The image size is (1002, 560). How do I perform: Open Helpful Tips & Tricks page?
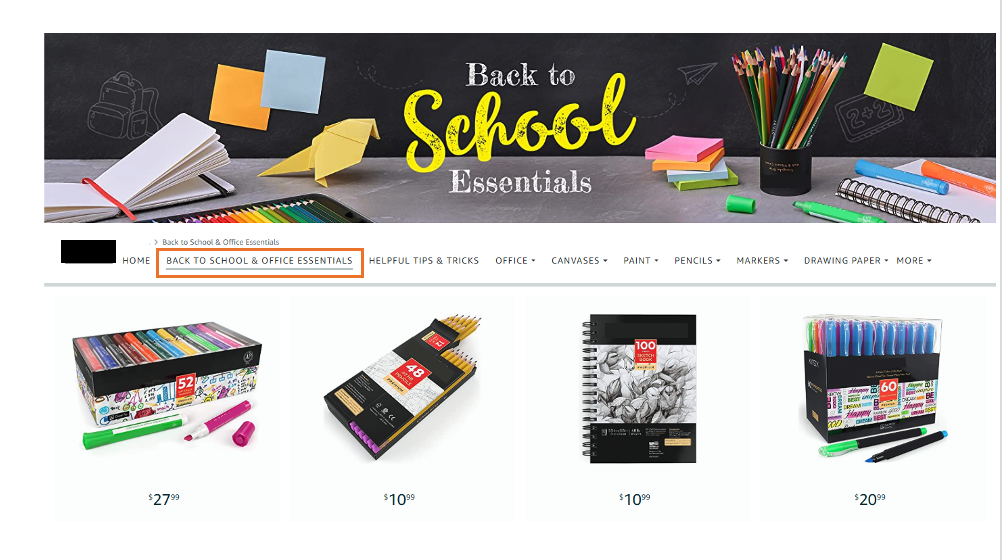point(424,261)
